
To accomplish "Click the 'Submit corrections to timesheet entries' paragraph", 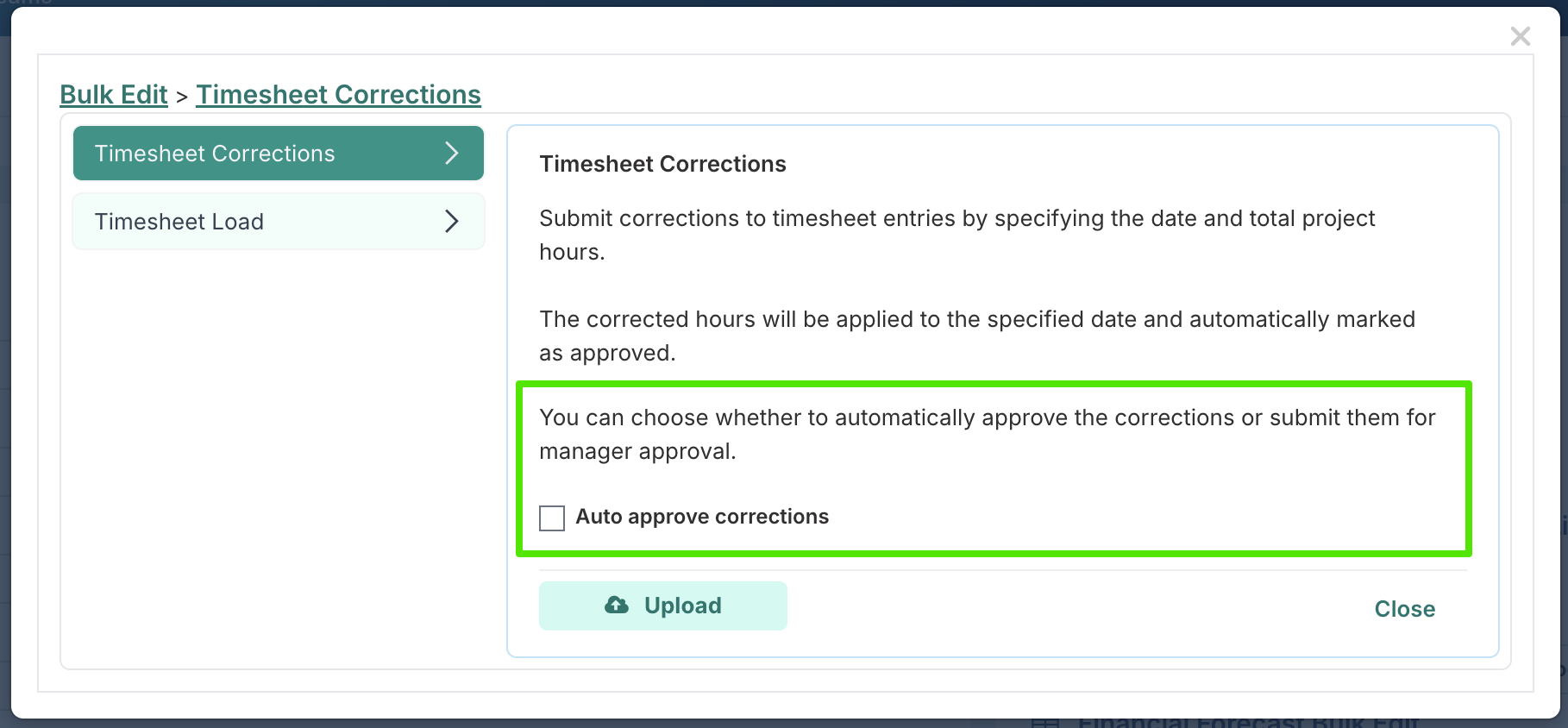I will [x=956, y=235].
